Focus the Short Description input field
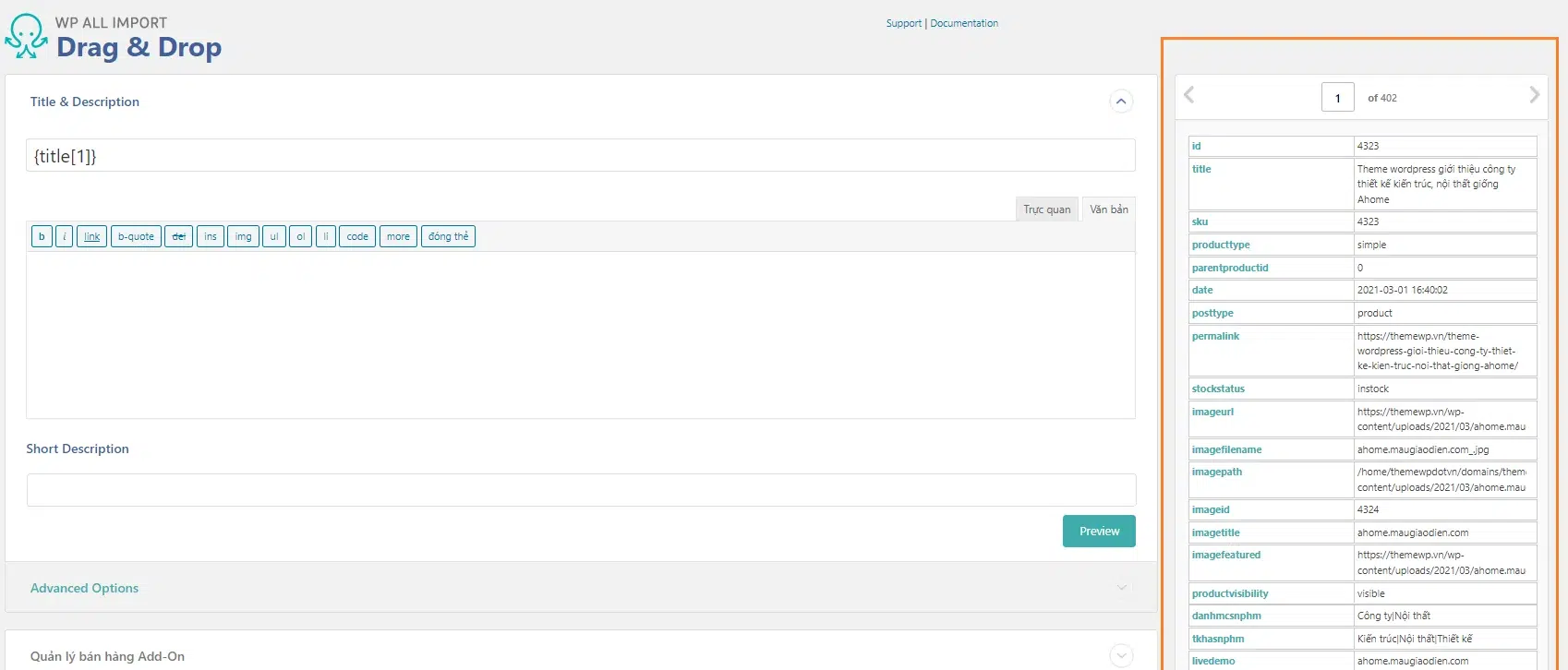The height and width of the screenshot is (670, 1568). (581, 490)
